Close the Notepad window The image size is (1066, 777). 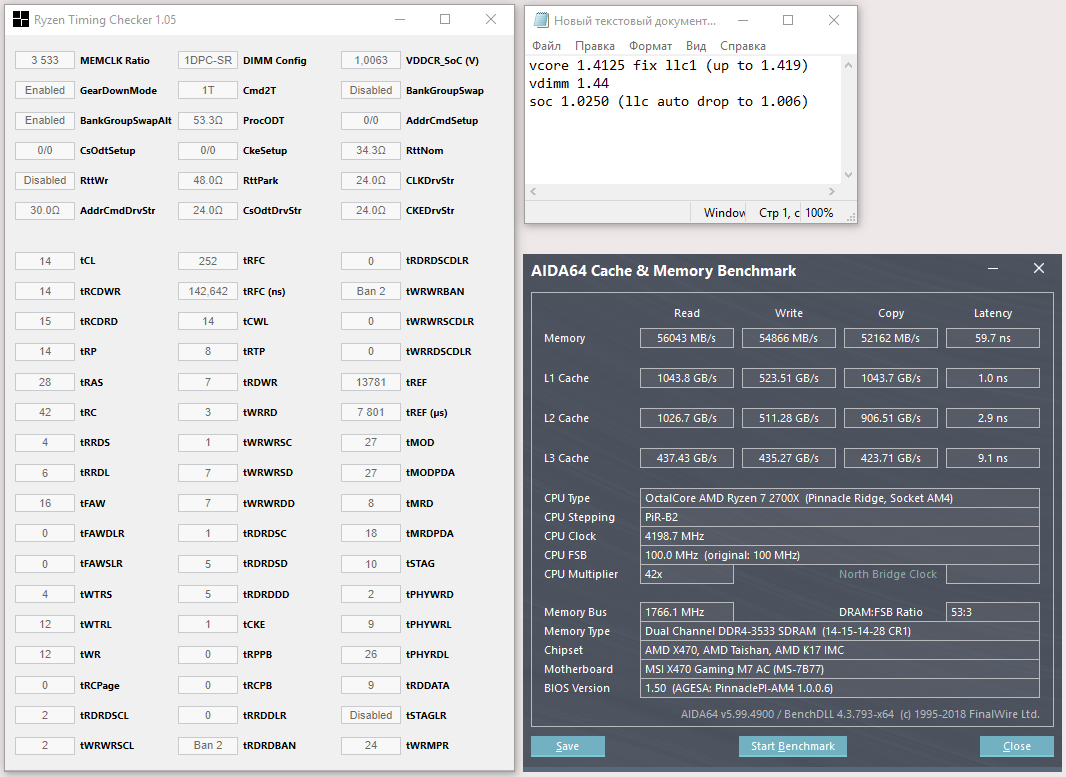pos(834,20)
